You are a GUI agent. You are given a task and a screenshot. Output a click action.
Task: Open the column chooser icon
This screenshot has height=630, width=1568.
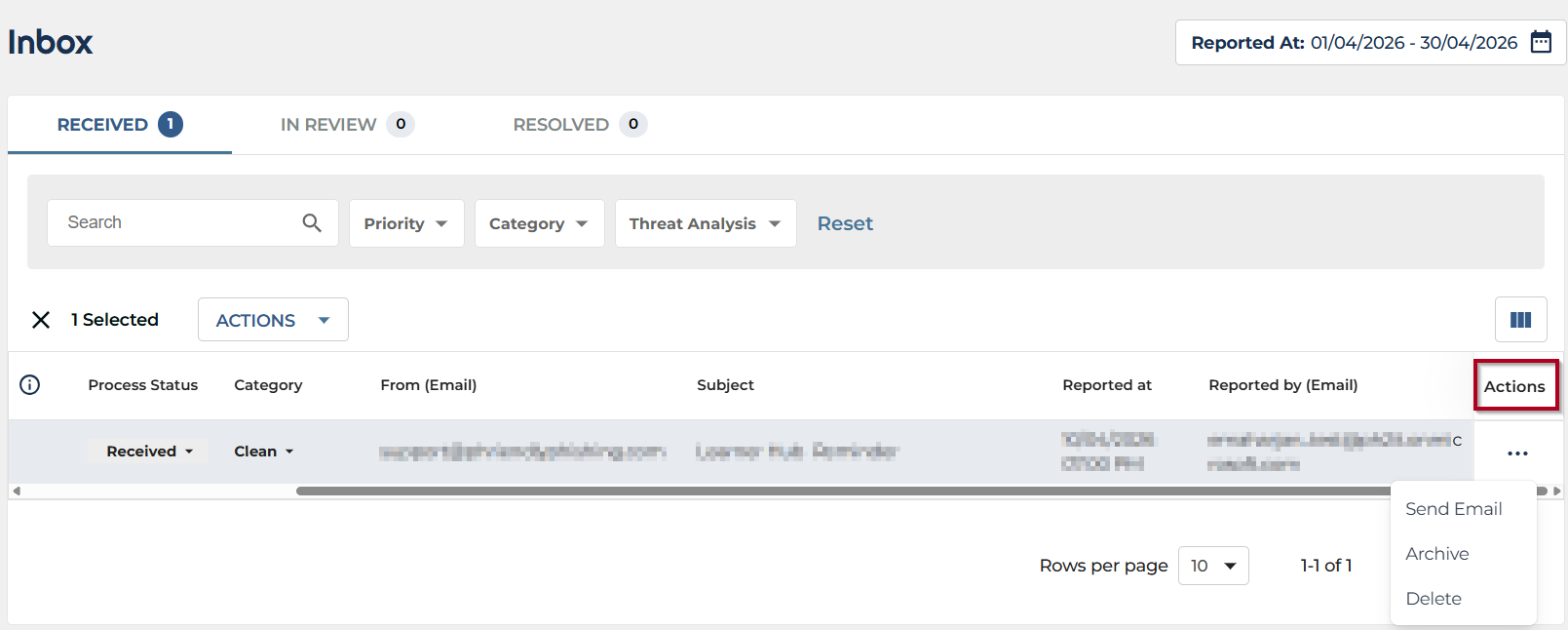click(1520, 320)
